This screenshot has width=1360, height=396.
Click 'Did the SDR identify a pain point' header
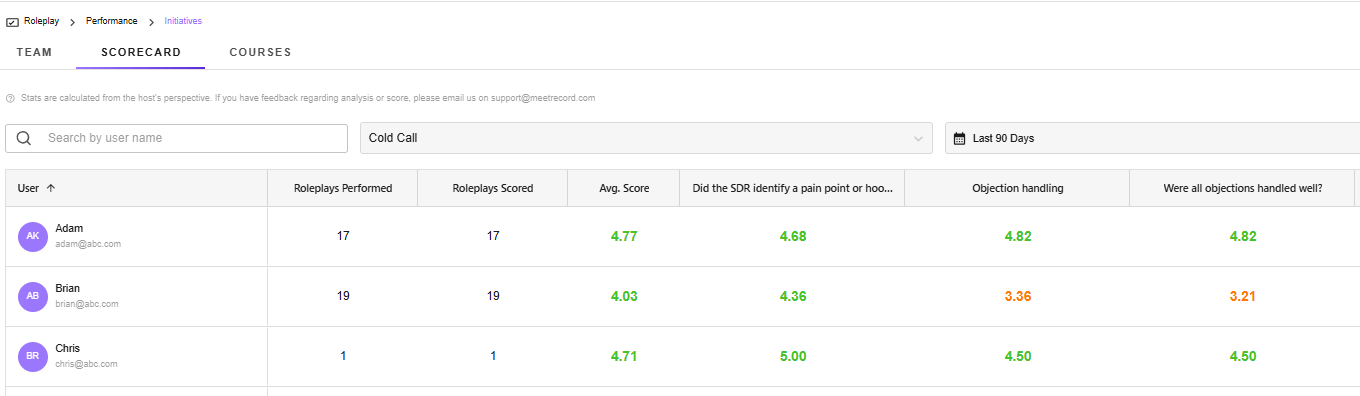tap(792, 188)
